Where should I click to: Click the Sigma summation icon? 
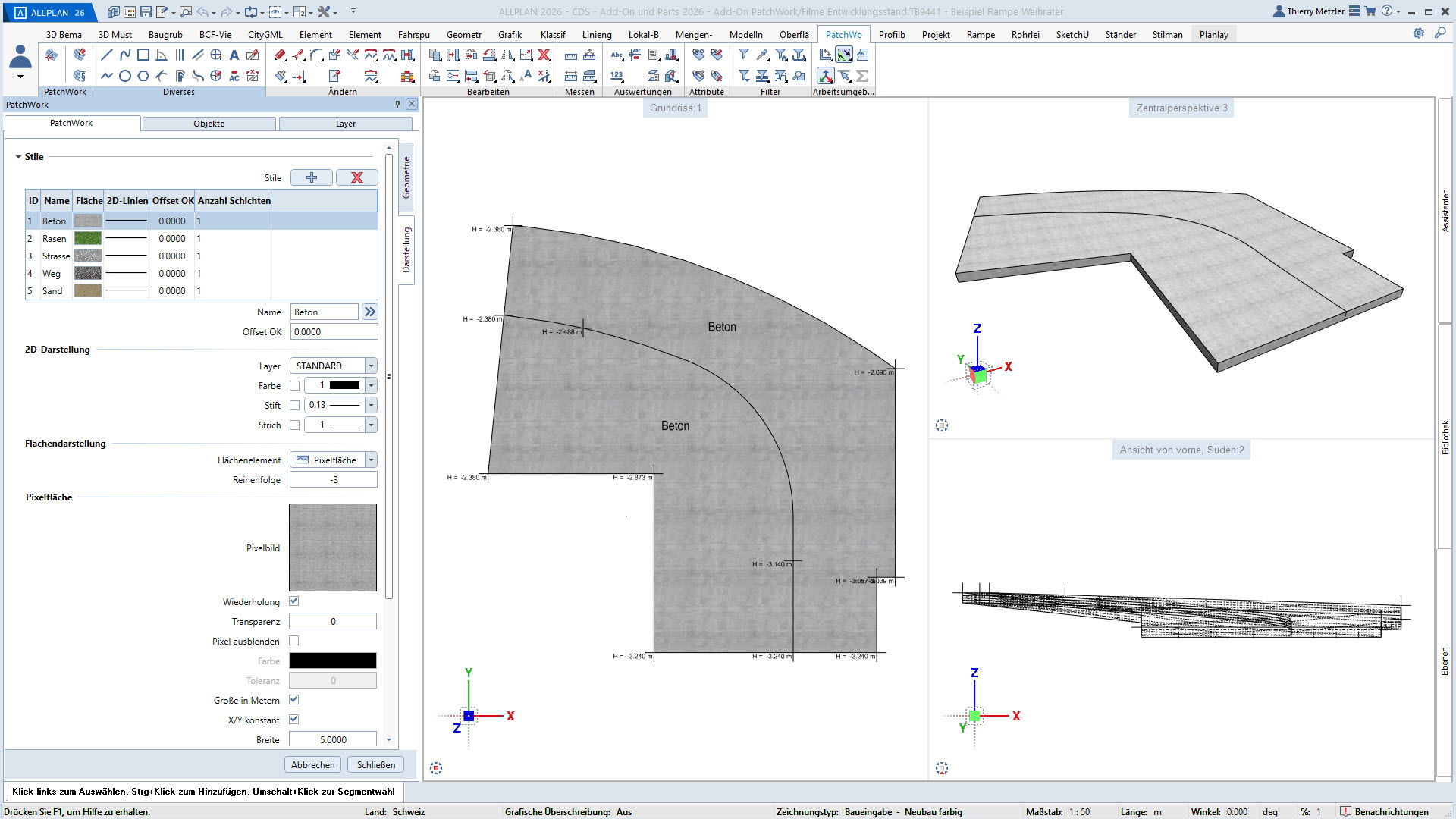(x=862, y=76)
